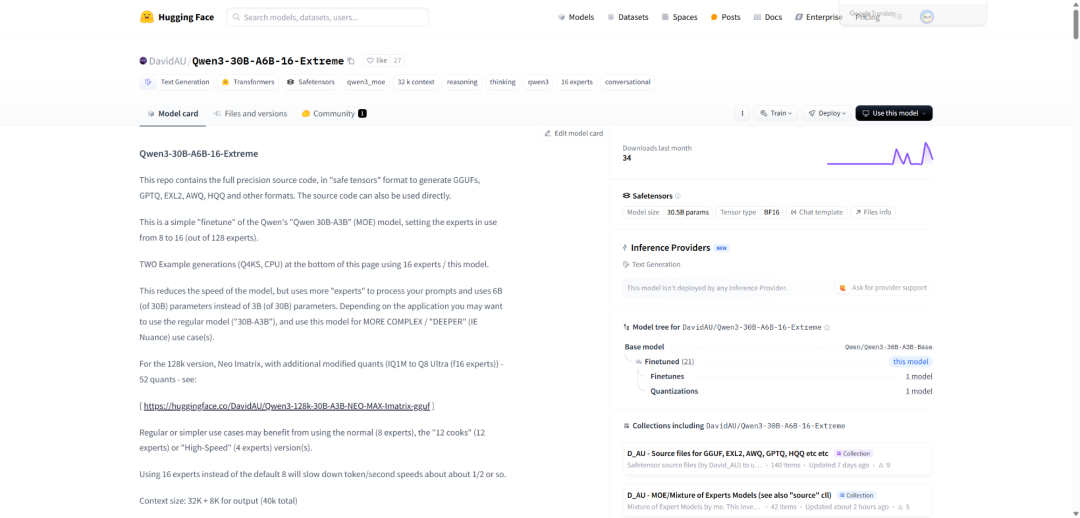Open Enterprise in top navigation
Image resolution: width=1080 pixels, height=518 pixels.
pyautogui.click(x=818, y=17)
